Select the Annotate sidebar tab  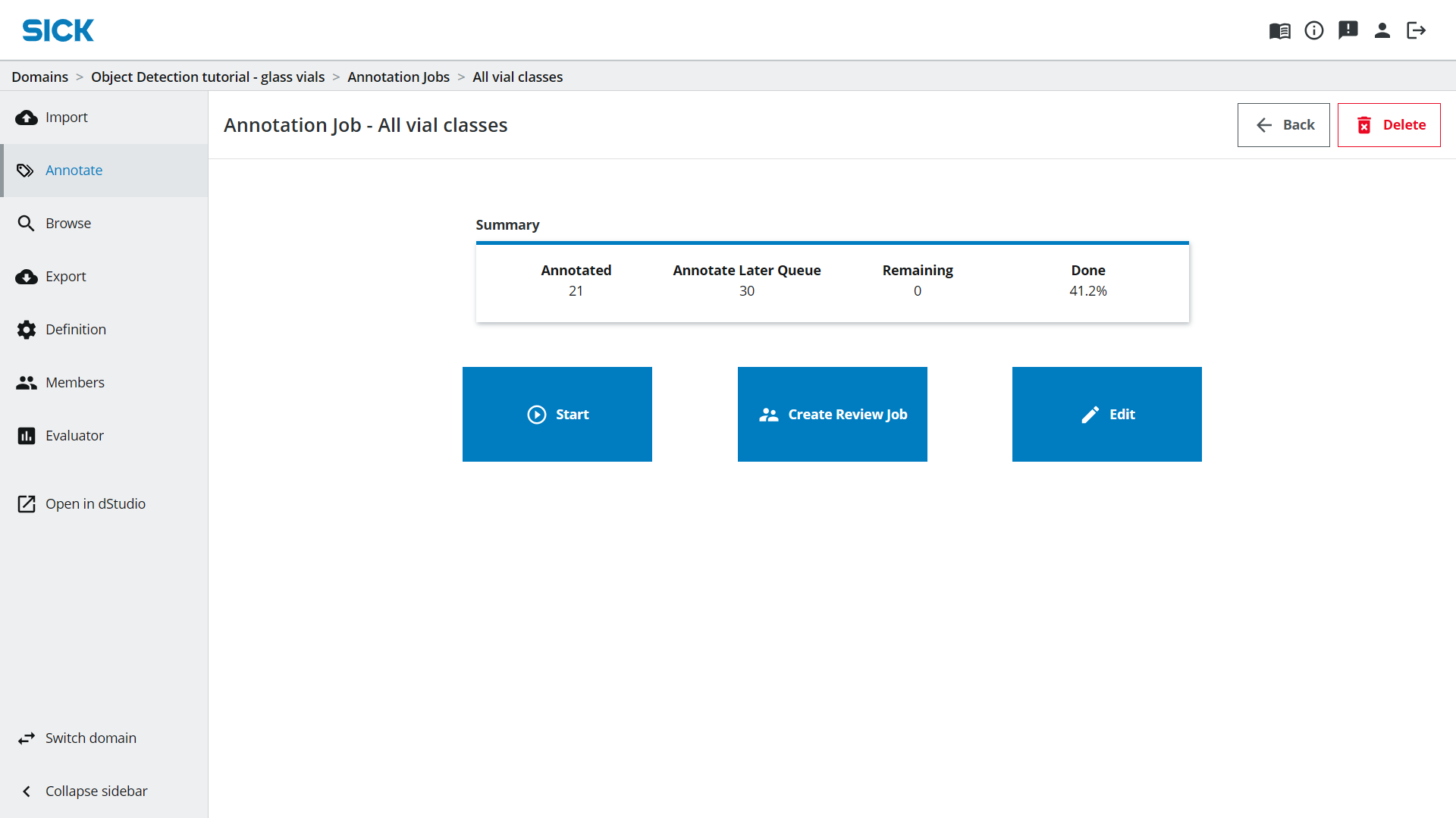coord(74,170)
